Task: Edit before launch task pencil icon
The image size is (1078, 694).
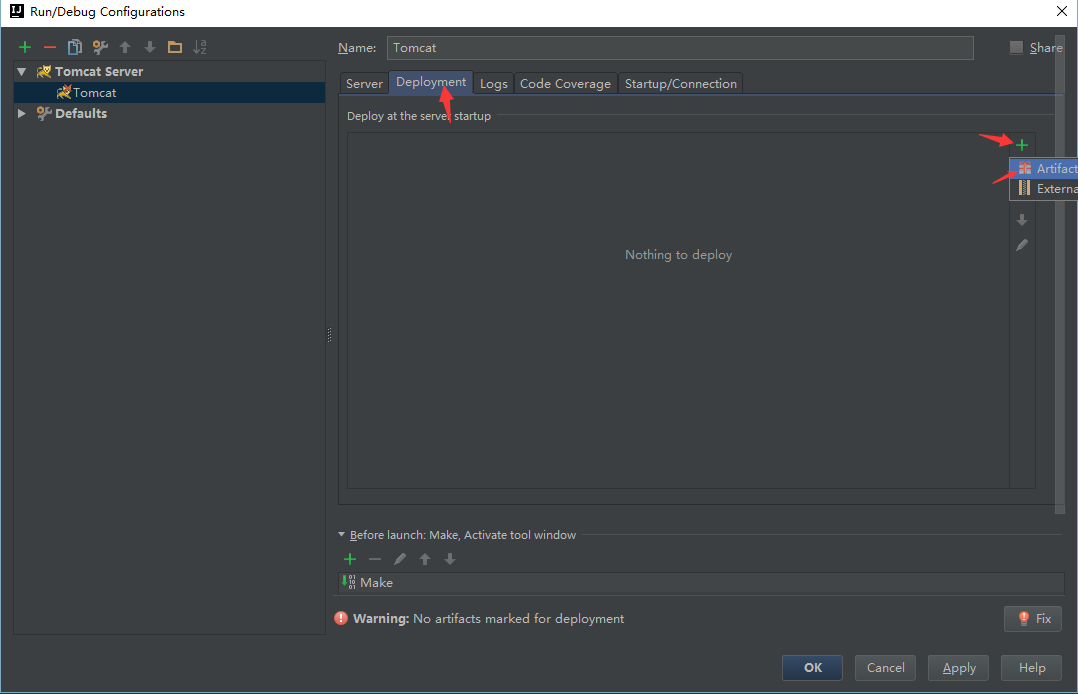Action: click(x=399, y=559)
